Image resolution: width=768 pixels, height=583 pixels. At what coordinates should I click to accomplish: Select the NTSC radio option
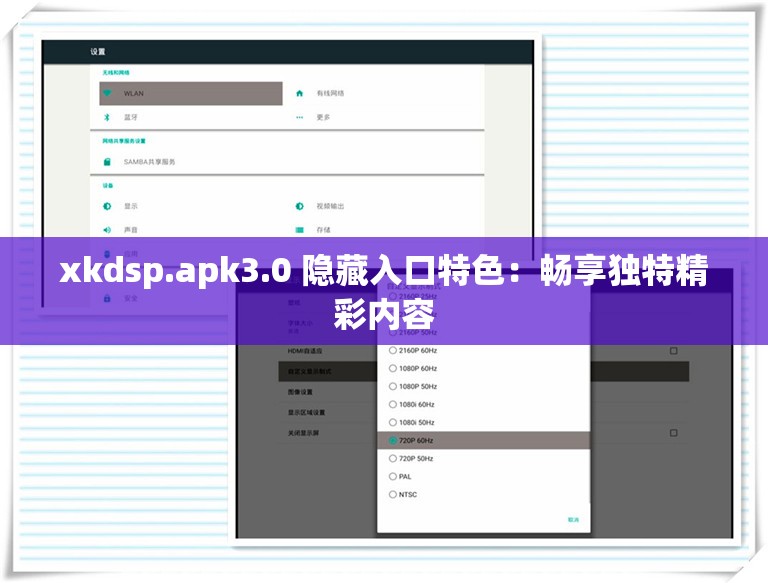click(x=392, y=494)
